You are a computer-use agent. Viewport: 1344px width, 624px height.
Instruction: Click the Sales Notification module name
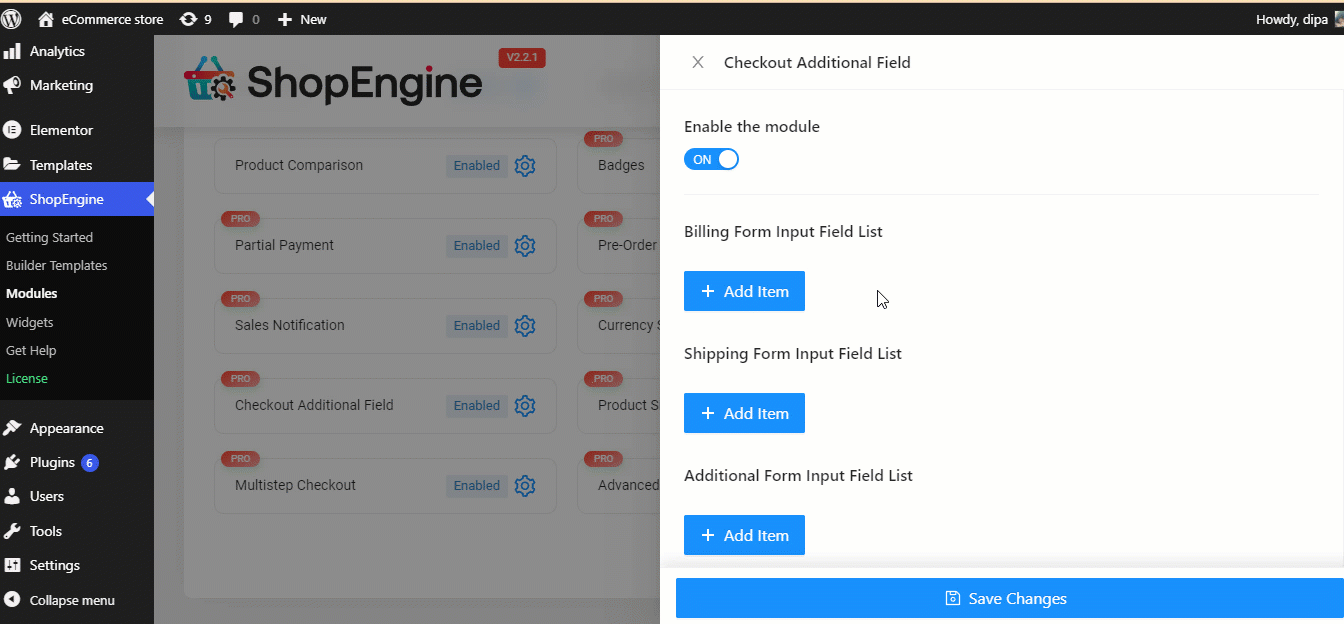click(x=290, y=325)
